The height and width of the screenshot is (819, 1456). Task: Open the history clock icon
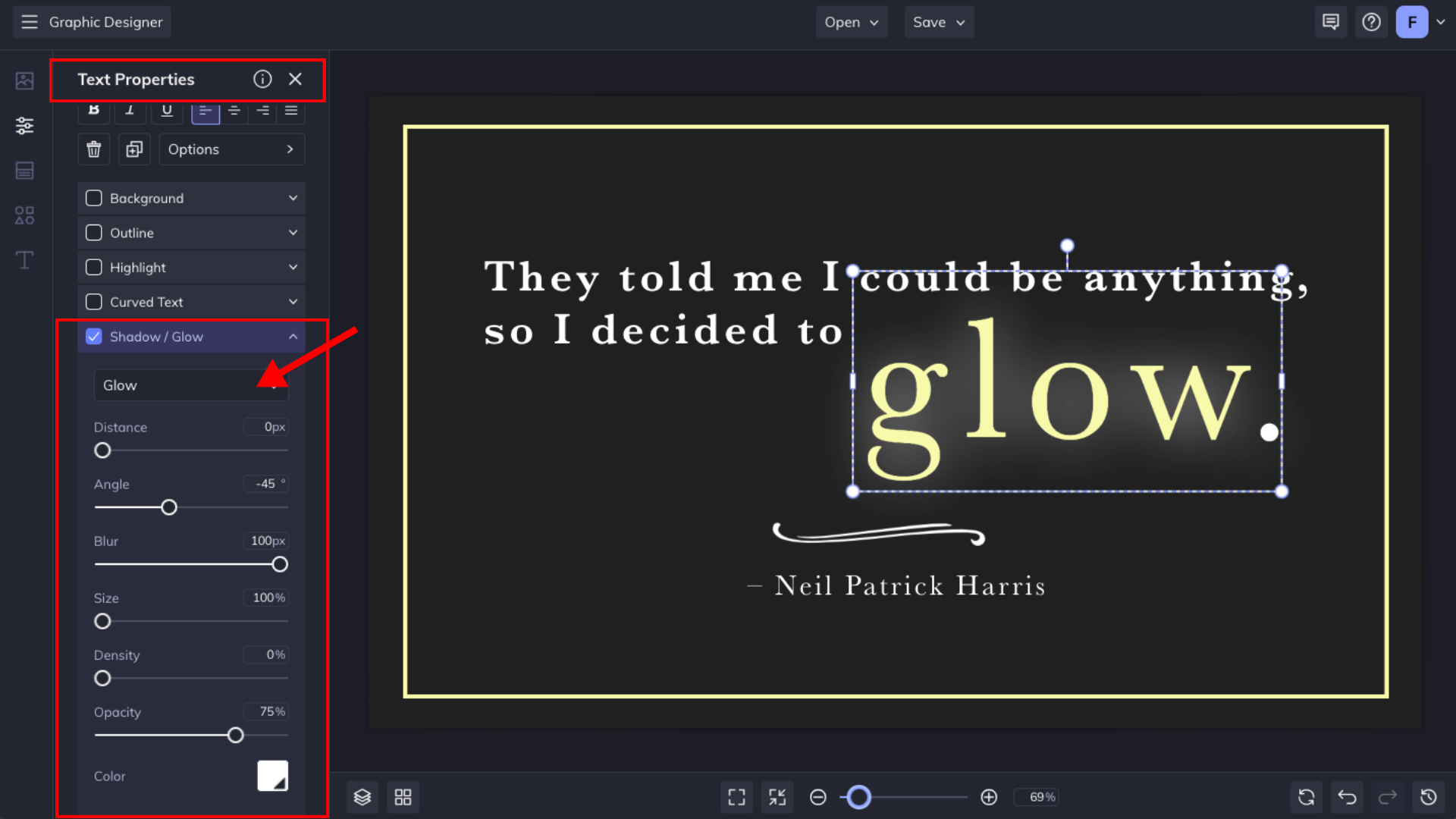1428,797
